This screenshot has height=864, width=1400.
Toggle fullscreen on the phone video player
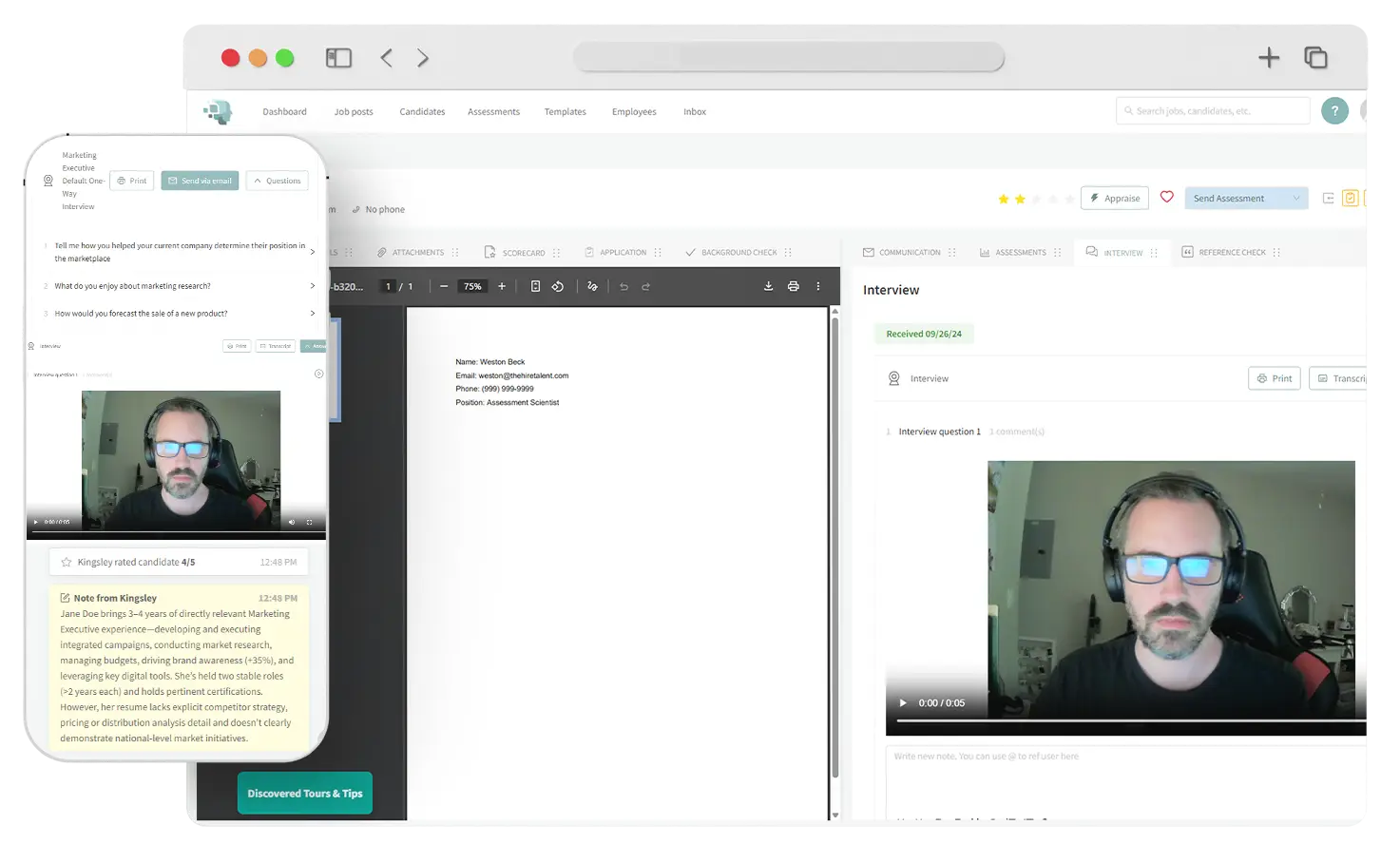pyautogui.click(x=309, y=522)
